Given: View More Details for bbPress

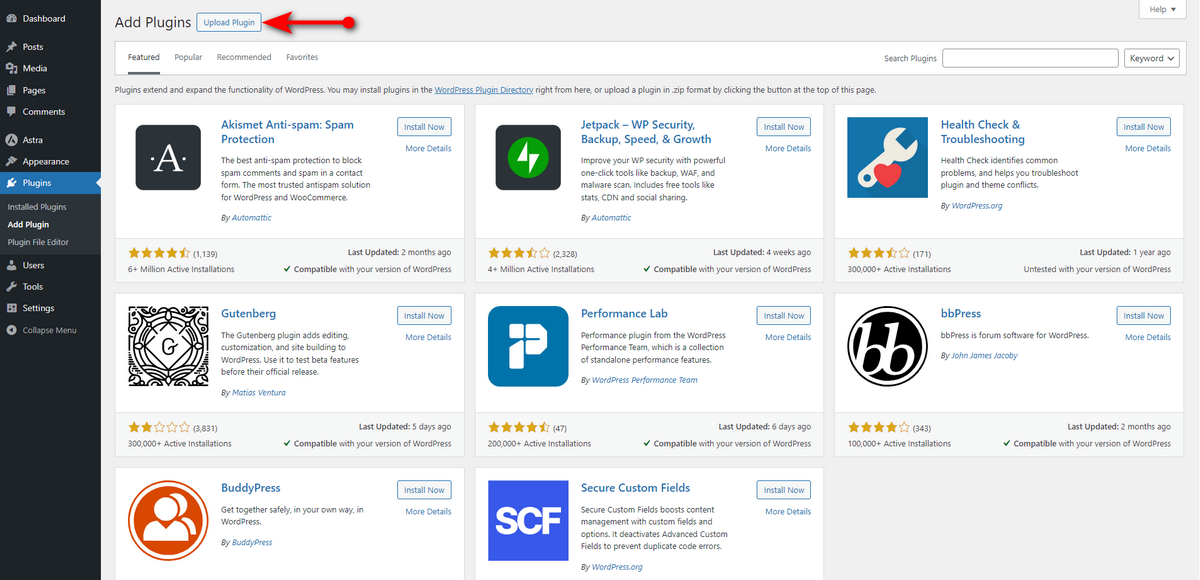Looking at the screenshot, I should 1148,337.
